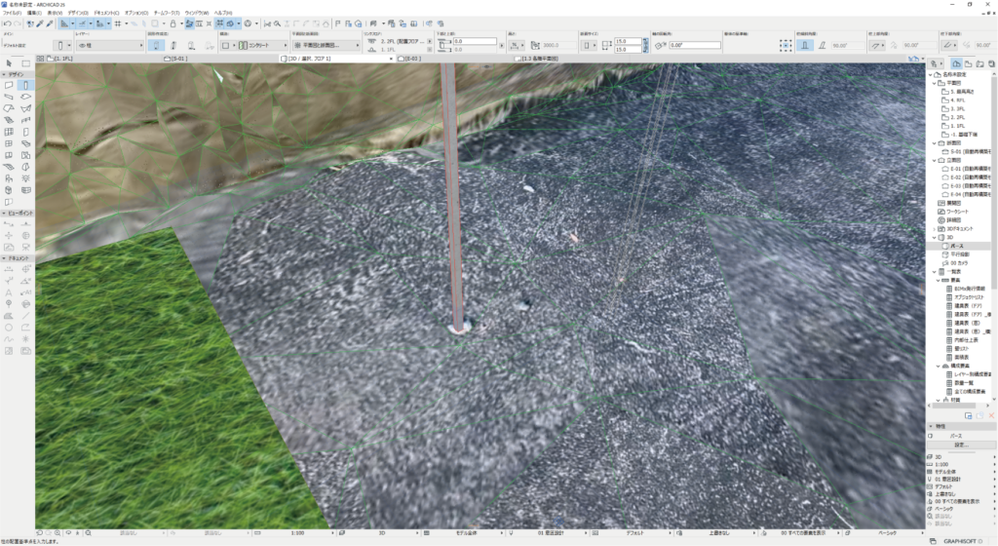Click the Column tool settings icon
998x546 pixels.
[62, 45]
